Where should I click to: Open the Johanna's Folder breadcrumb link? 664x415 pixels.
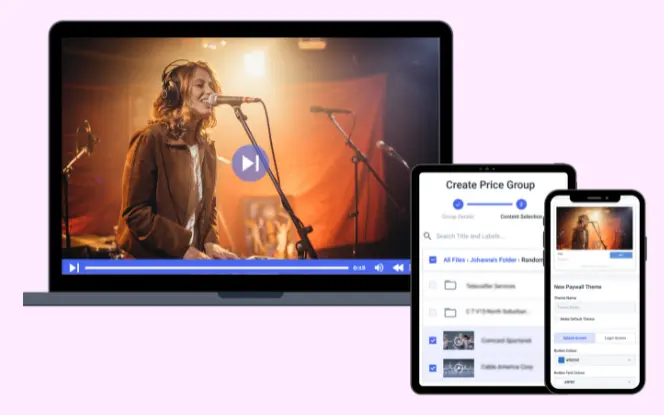pos(493,260)
